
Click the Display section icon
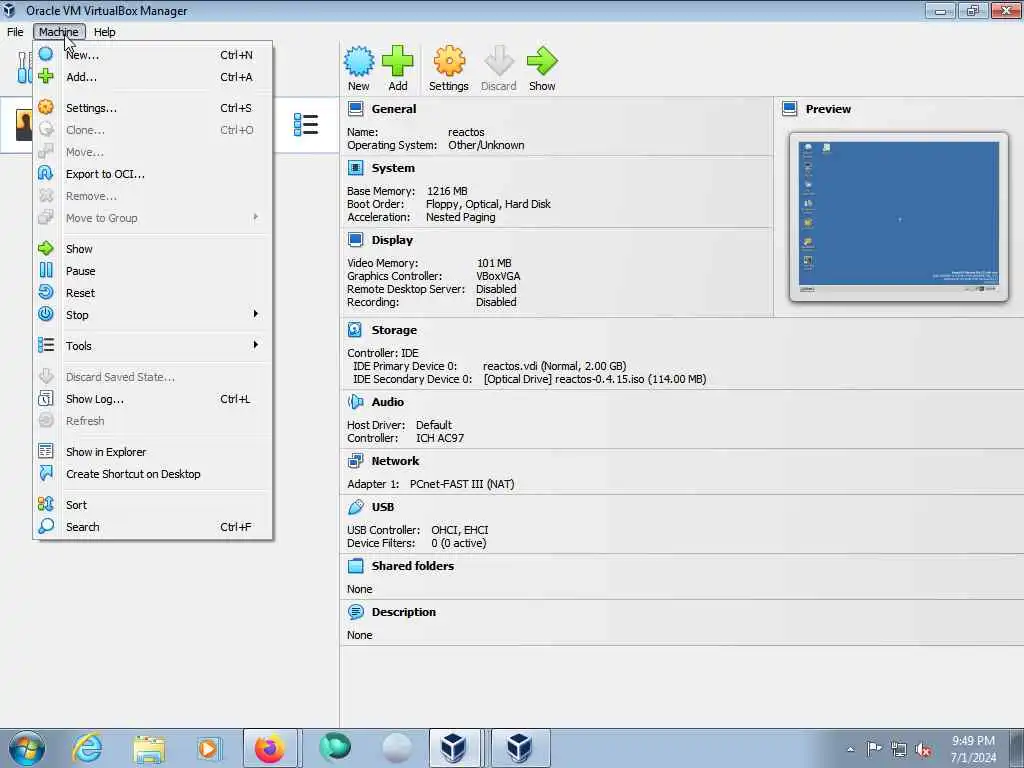click(355, 240)
